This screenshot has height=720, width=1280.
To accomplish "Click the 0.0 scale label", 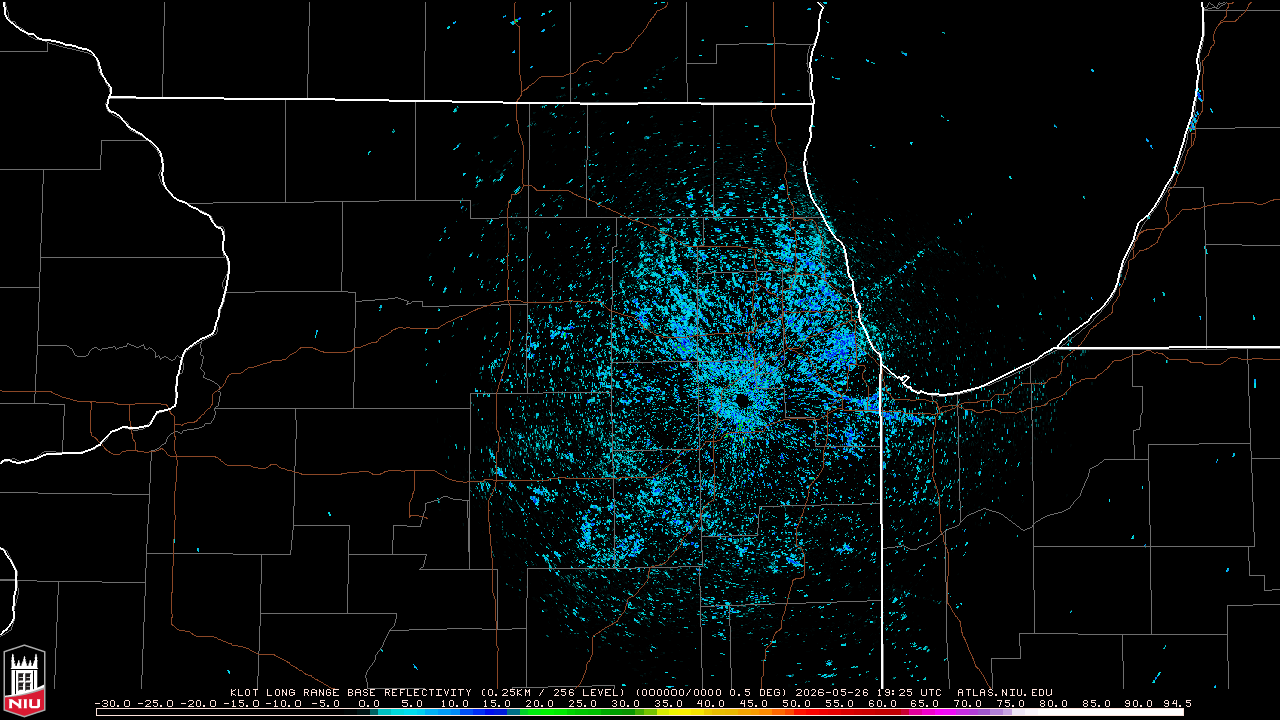I will pyautogui.click(x=369, y=703).
